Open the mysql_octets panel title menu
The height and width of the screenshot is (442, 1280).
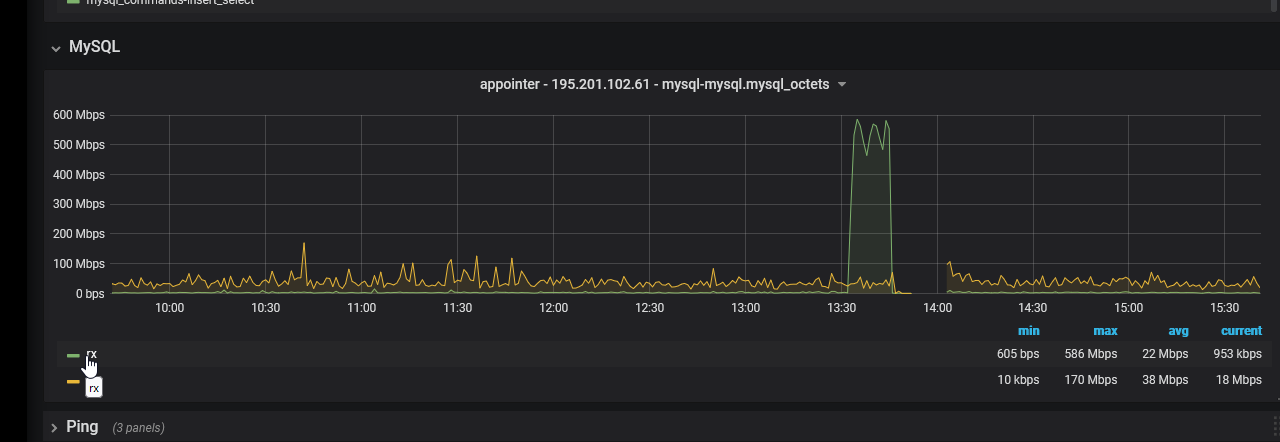click(654, 84)
